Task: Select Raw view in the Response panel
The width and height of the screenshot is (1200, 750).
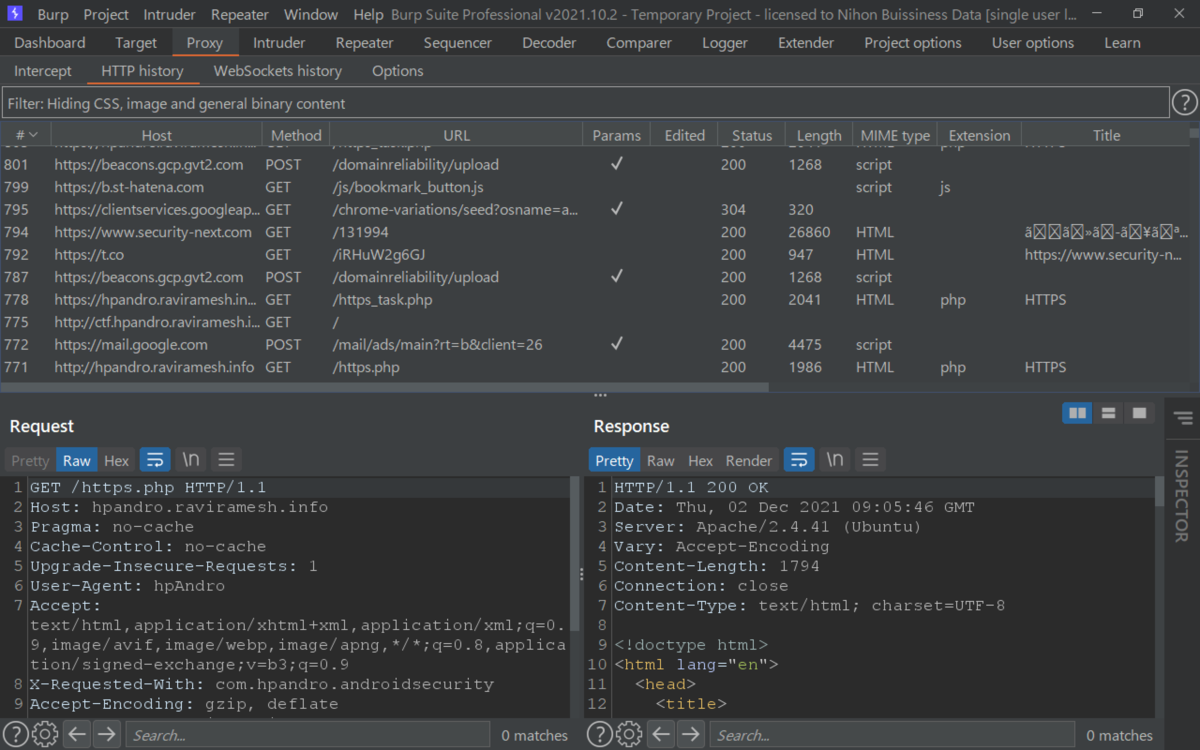Action: 661,460
